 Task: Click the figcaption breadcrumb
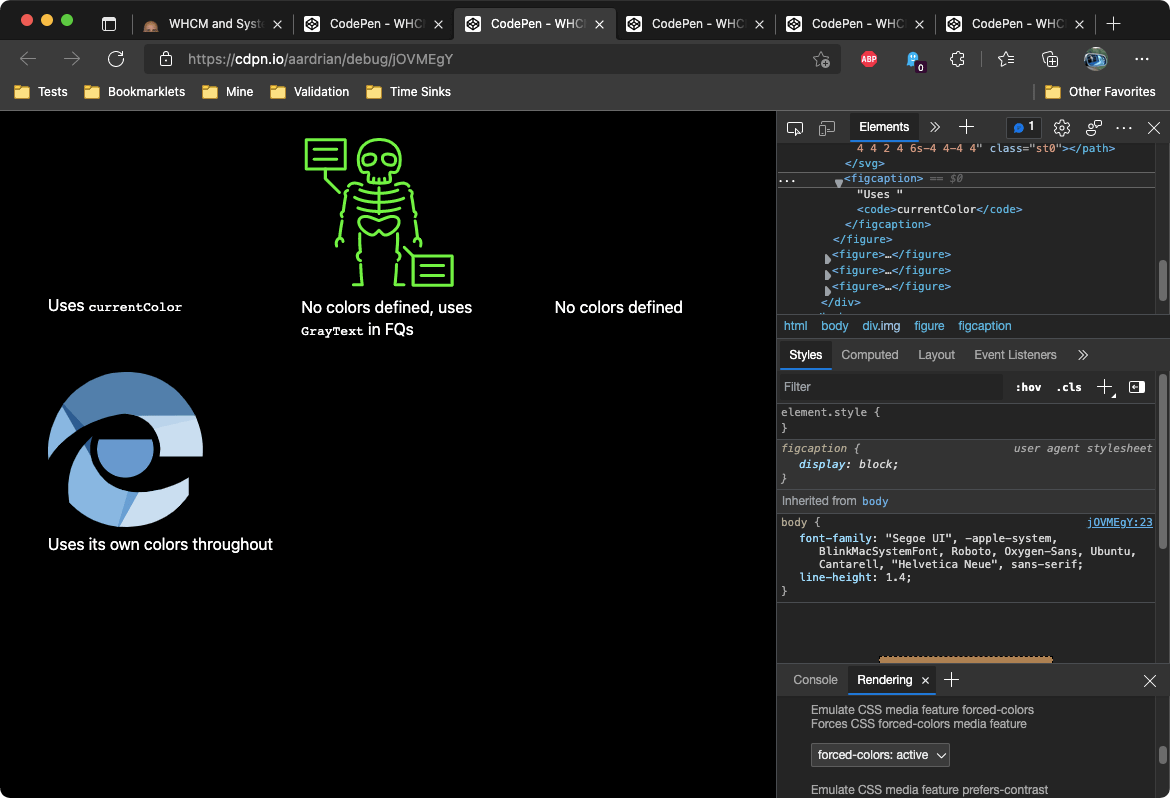point(984,326)
